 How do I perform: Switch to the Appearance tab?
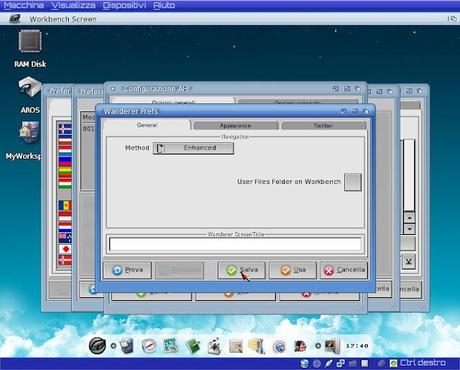(x=235, y=126)
